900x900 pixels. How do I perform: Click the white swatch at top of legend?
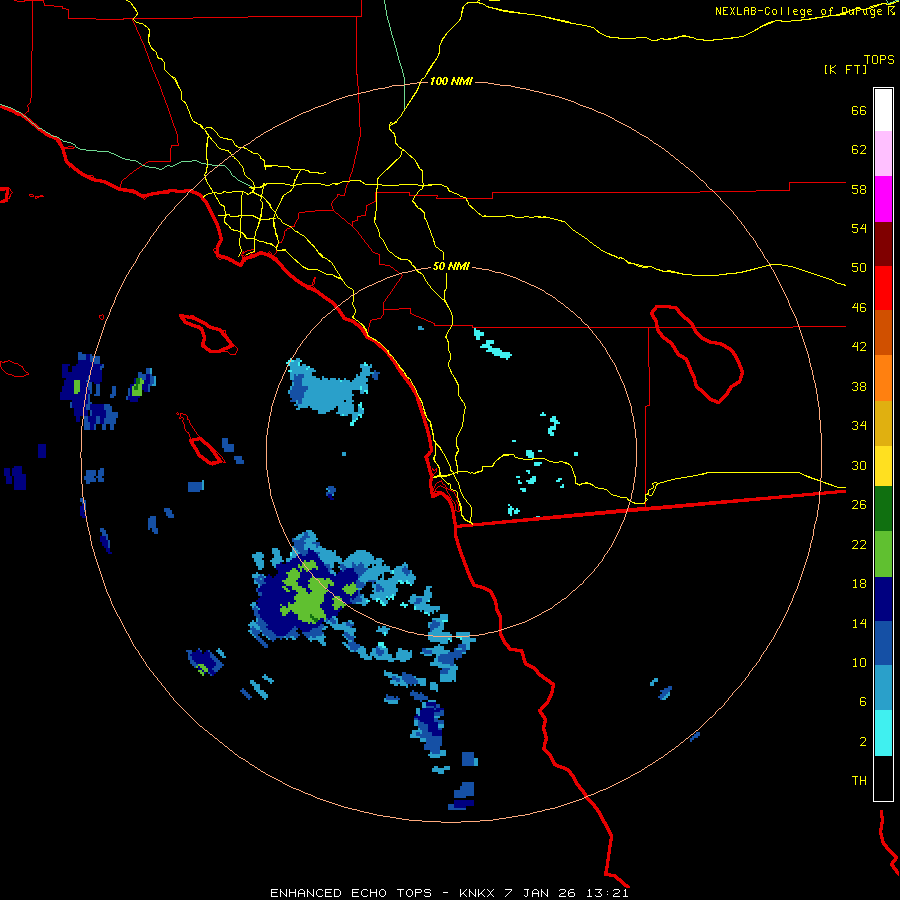(883, 110)
